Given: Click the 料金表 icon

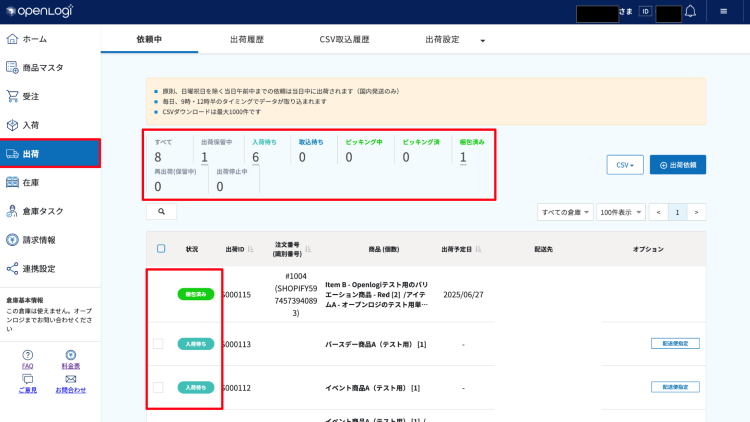Looking at the screenshot, I should [x=71, y=355].
